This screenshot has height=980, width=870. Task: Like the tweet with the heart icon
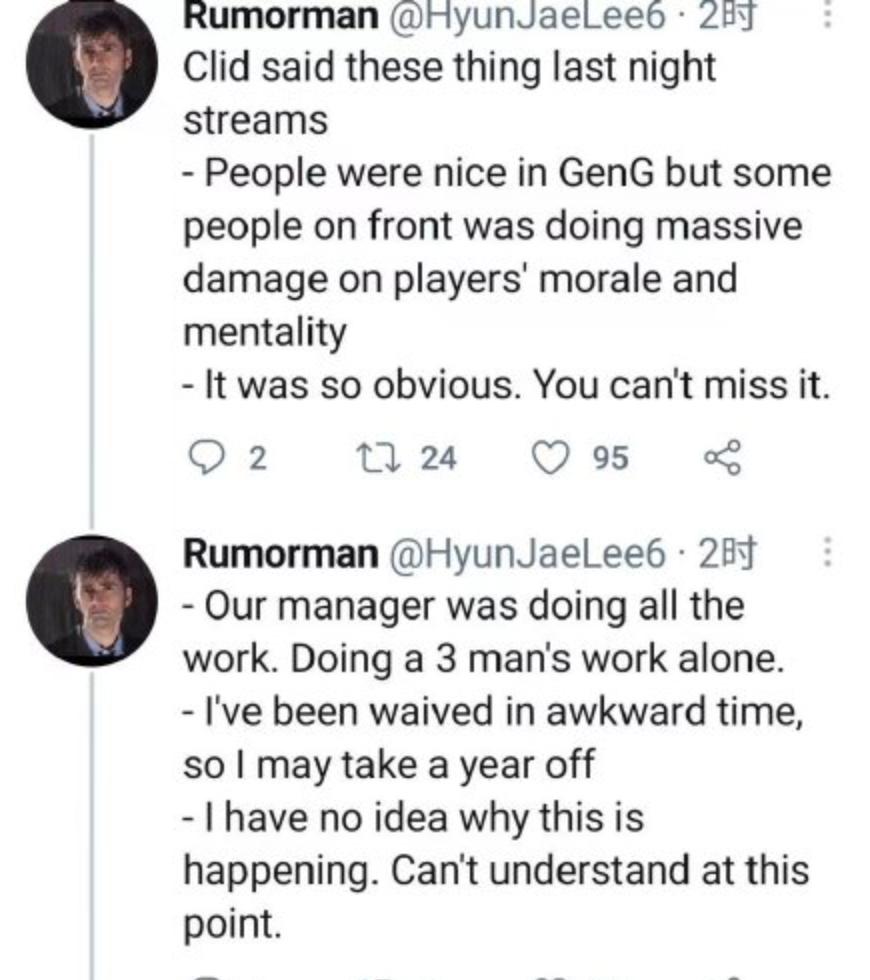pyautogui.click(x=549, y=458)
